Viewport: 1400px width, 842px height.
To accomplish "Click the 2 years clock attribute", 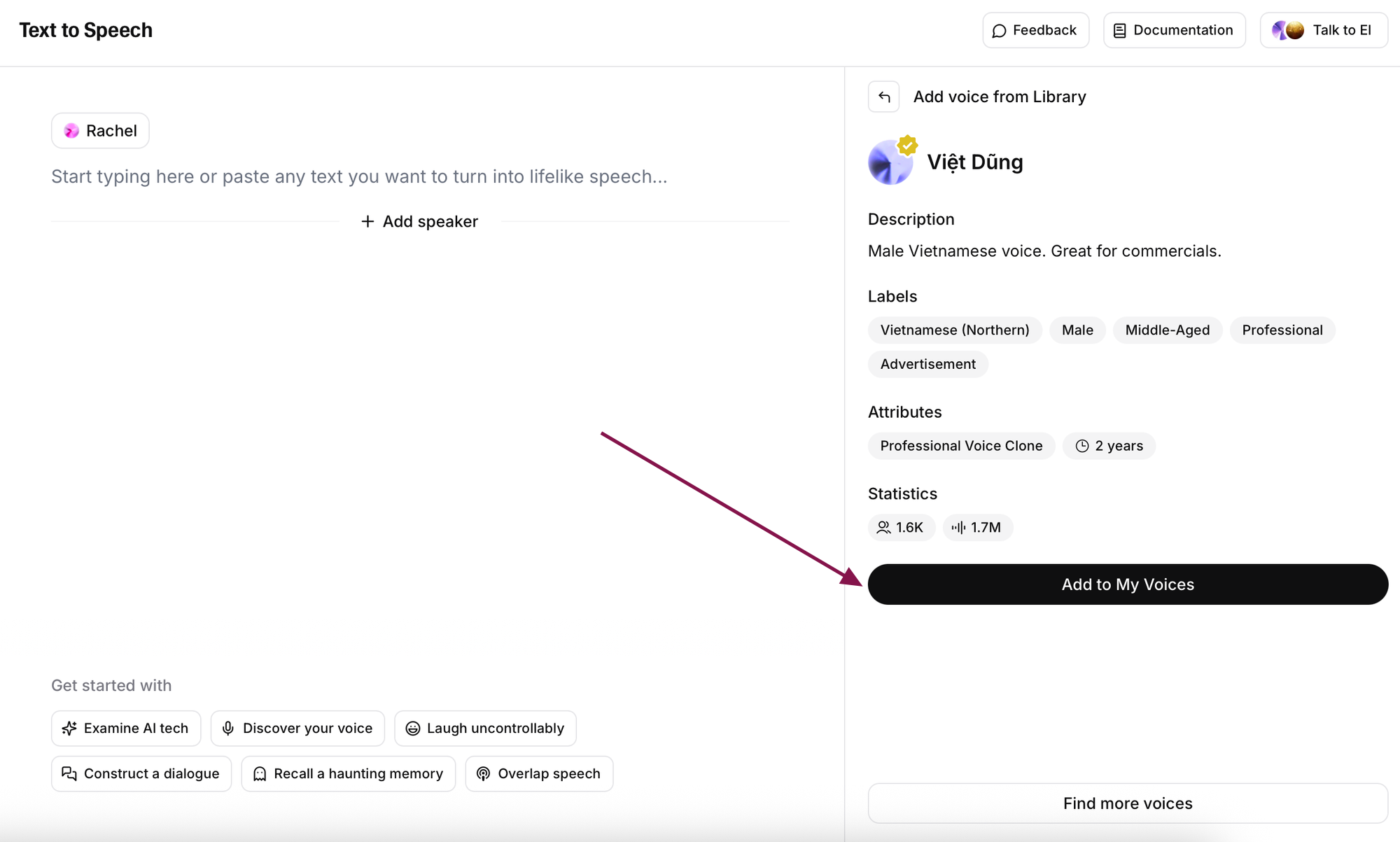I will click(1109, 446).
